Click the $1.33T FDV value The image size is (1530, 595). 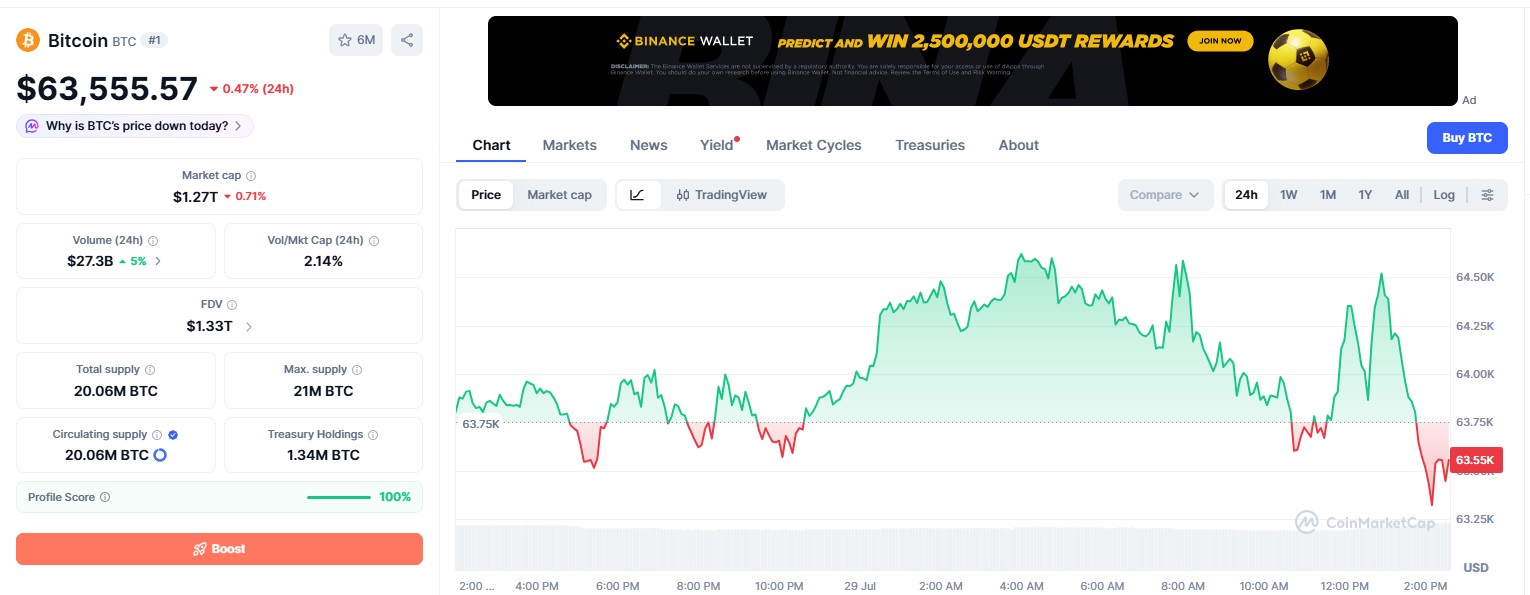point(209,326)
